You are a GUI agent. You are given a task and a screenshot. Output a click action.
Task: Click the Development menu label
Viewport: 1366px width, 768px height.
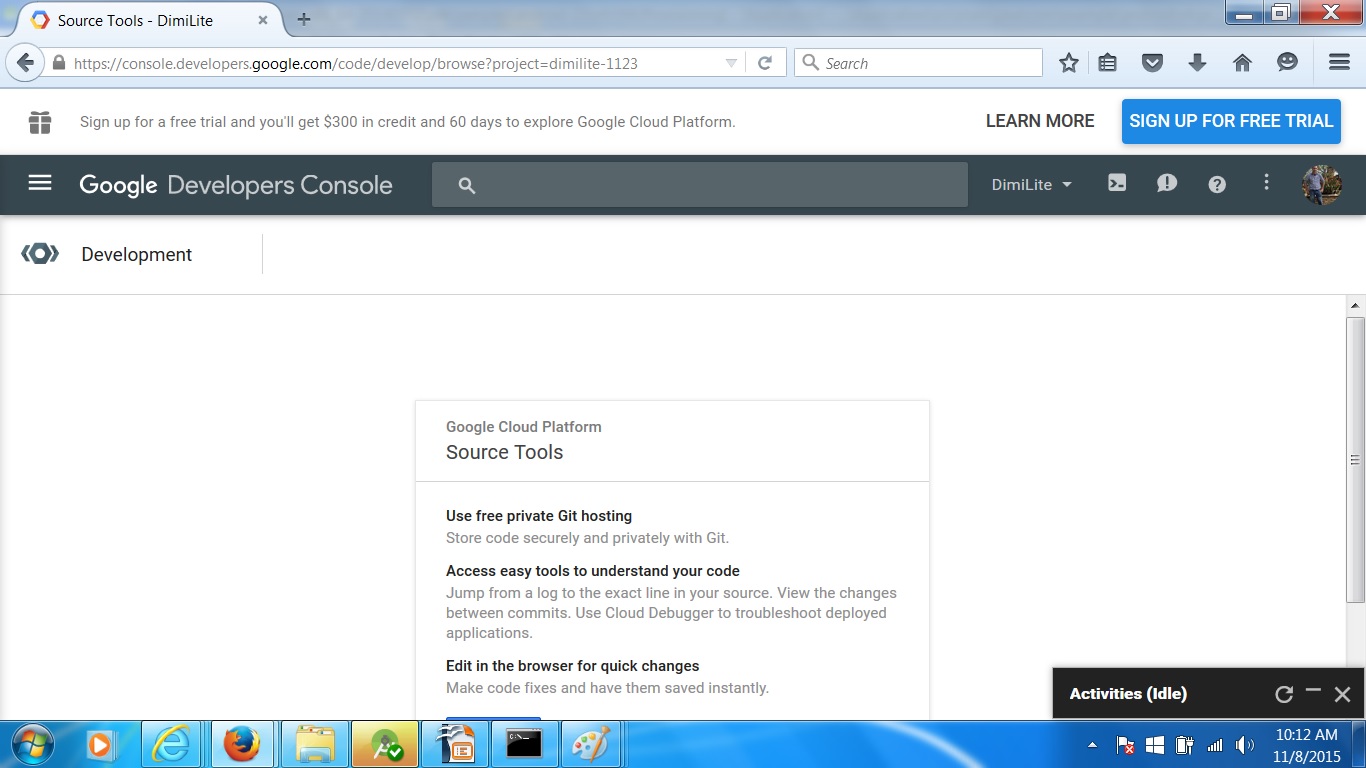tap(137, 254)
